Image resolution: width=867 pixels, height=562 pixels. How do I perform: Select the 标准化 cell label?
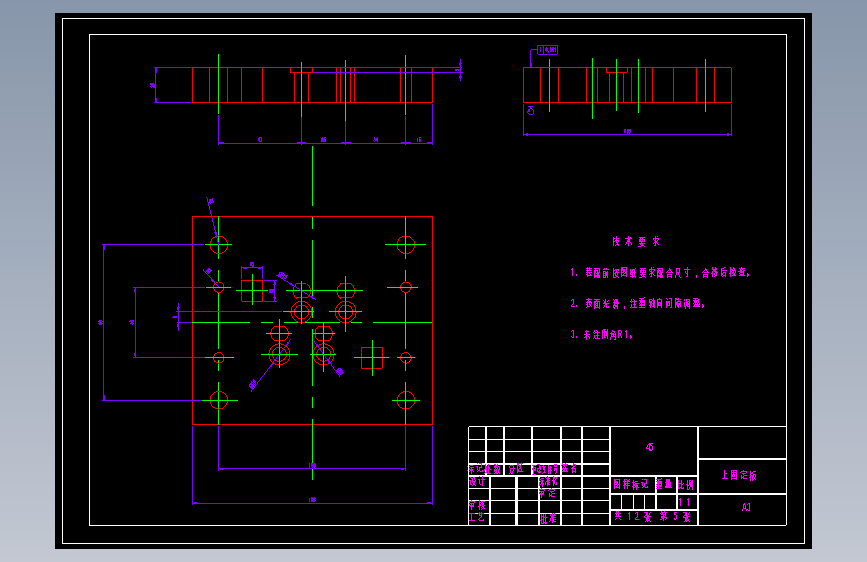pos(549,482)
